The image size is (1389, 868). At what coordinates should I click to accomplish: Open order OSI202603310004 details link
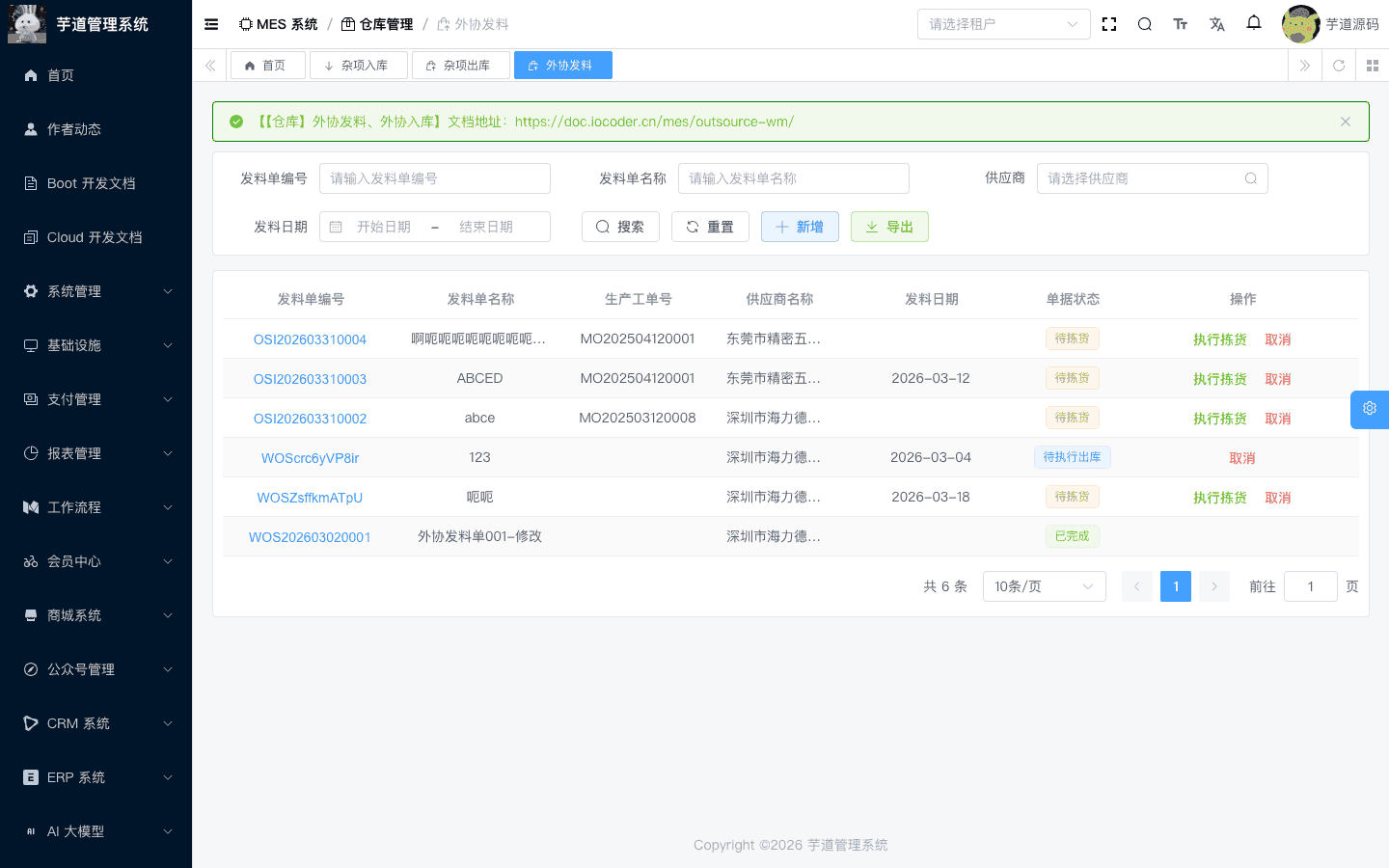coord(310,339)
